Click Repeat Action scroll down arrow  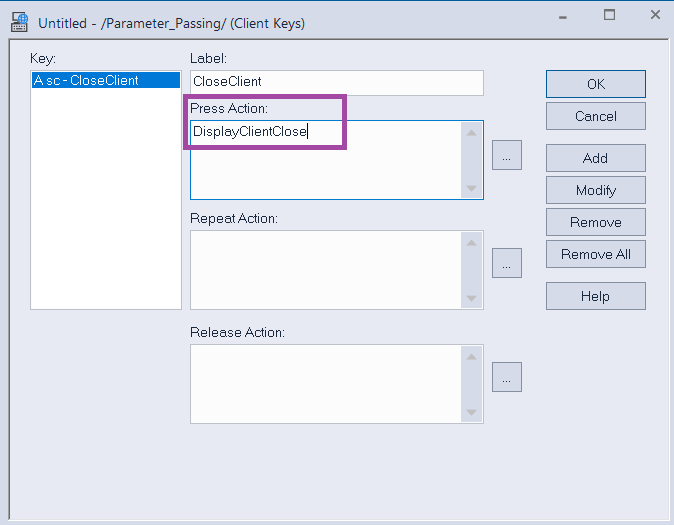click(472, 298)
